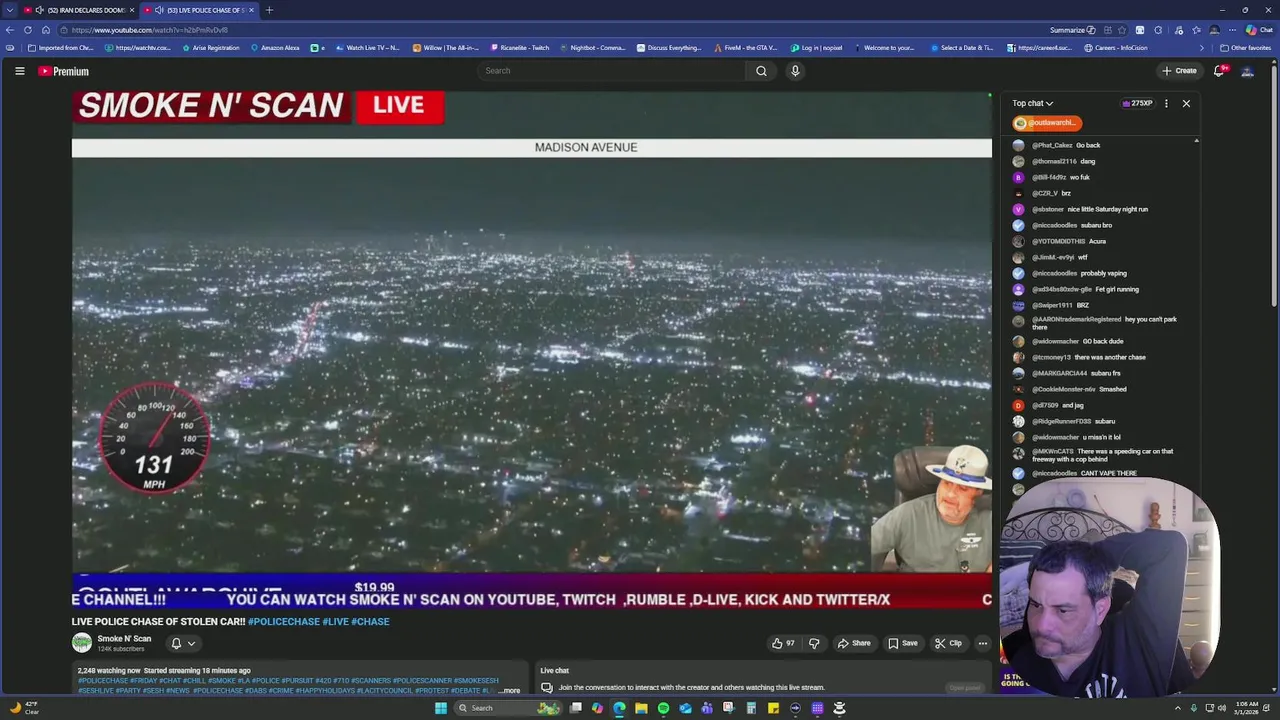Image resolution: width=1280 pixels, height=720 pixels.
Task: Close the live chat panel
Action: (x=1186, y=103)
